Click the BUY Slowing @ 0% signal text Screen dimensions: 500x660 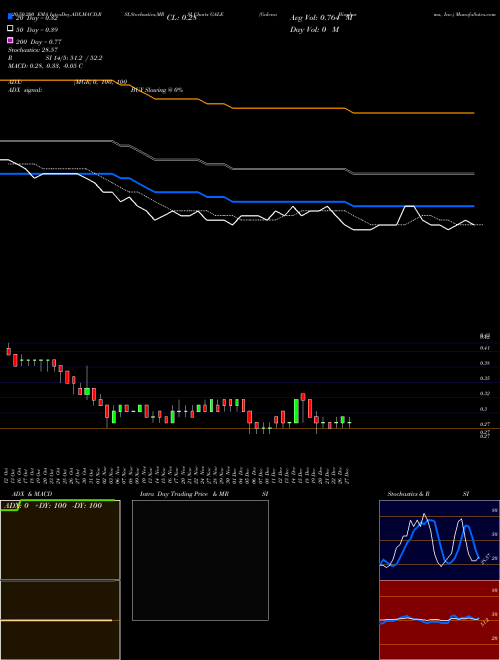157,90
